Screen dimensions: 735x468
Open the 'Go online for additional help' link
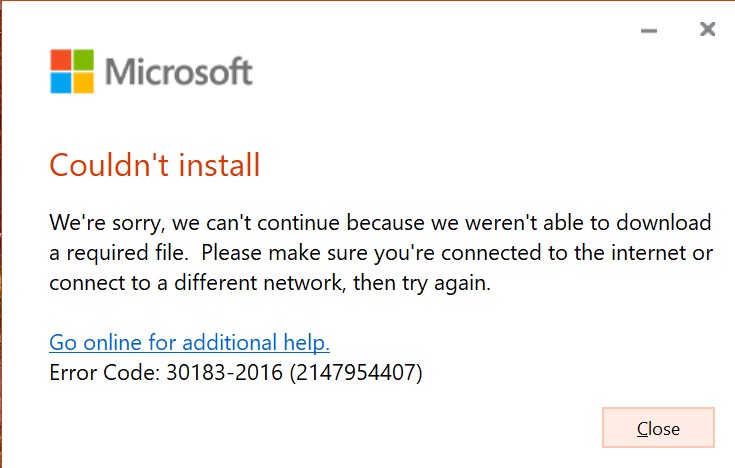(x=189, y=342)
